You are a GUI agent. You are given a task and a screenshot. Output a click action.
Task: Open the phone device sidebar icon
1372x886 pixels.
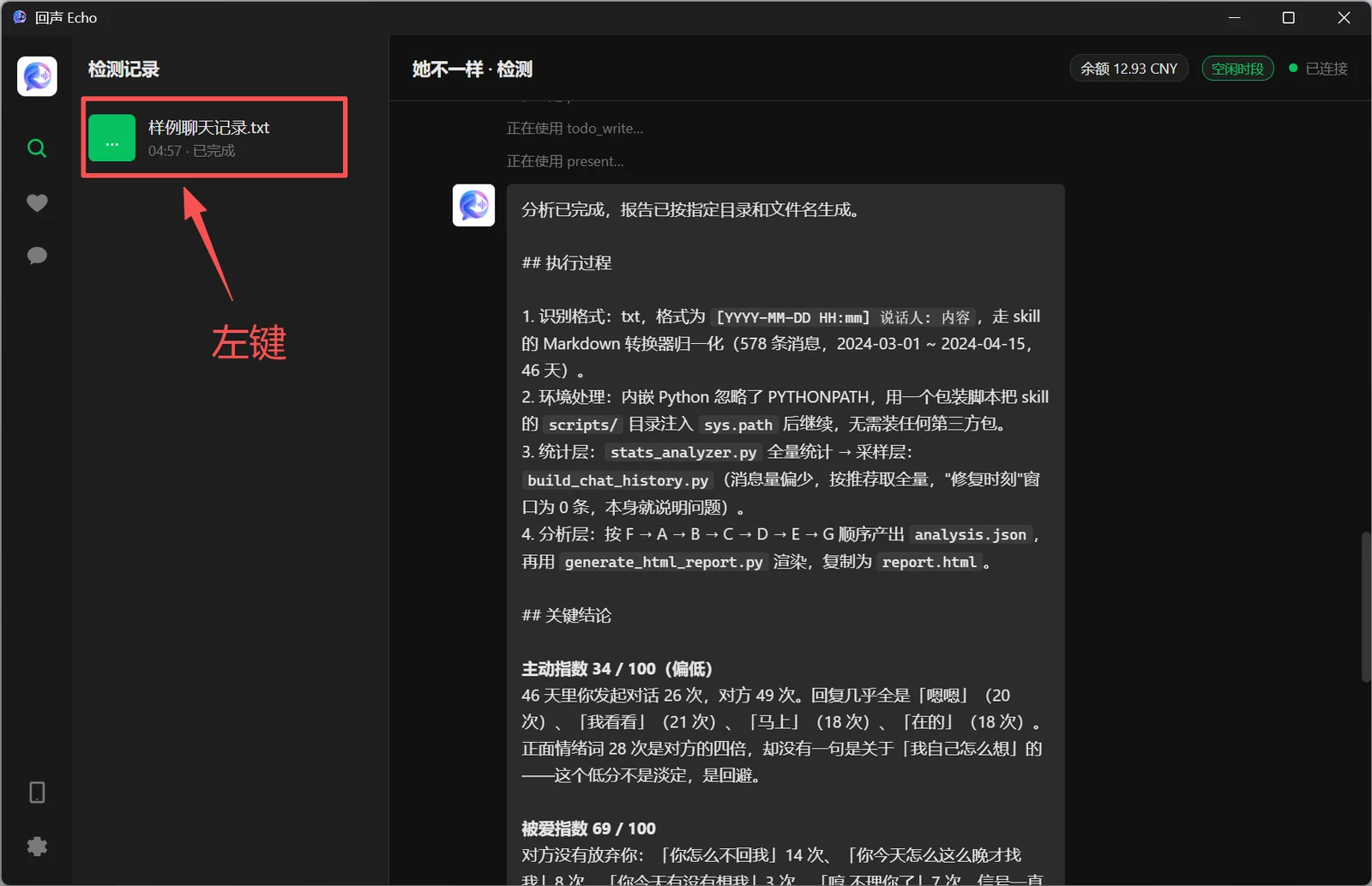[37, 793]
